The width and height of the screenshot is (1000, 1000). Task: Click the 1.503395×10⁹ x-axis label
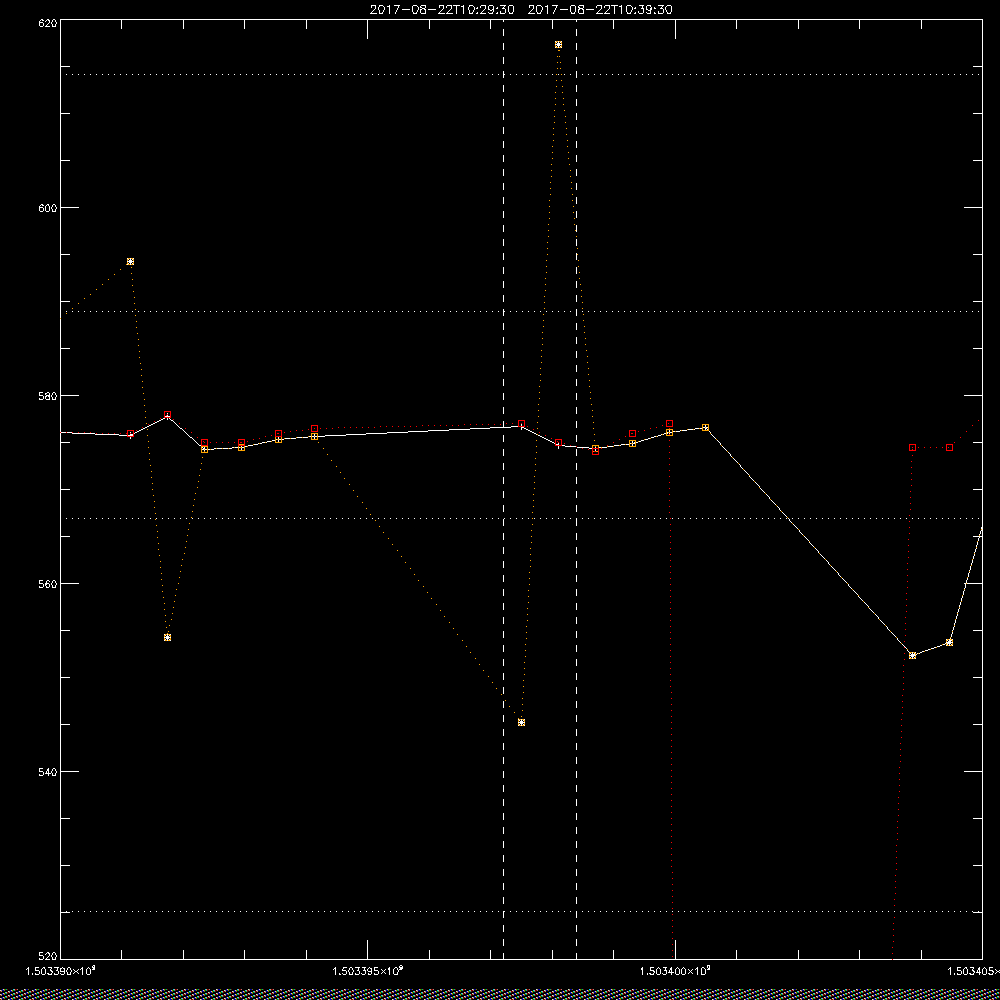(x=368, y=971)
